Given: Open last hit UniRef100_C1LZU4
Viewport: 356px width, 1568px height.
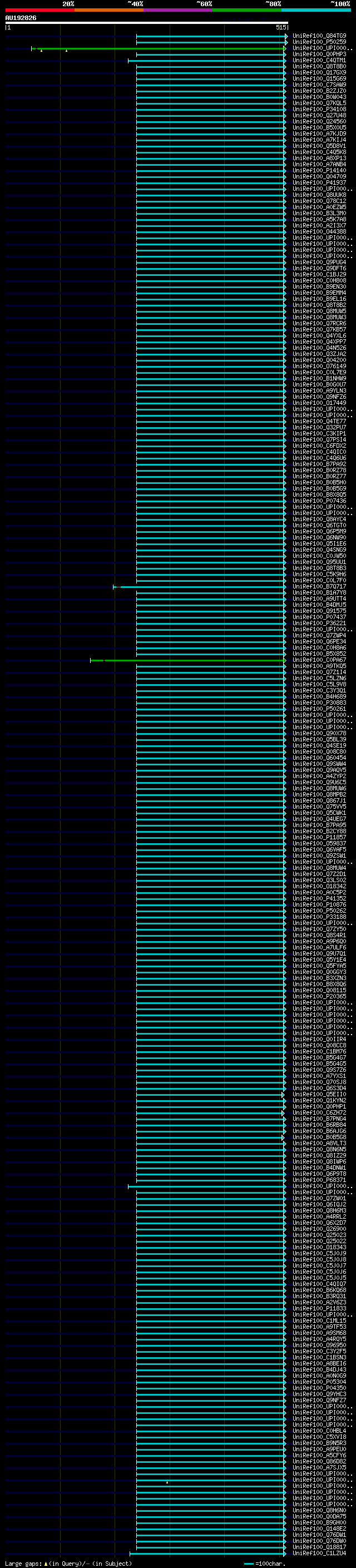Looking at the screenshot, I should tap(319, 1553).
